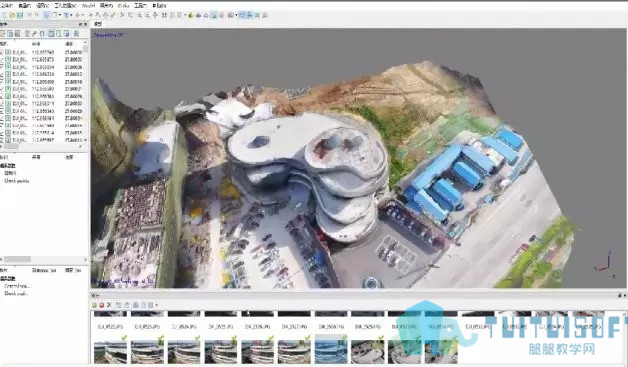
Task: Click the red Remove Photos icon in Photos pane
Action: coord(102,305)
